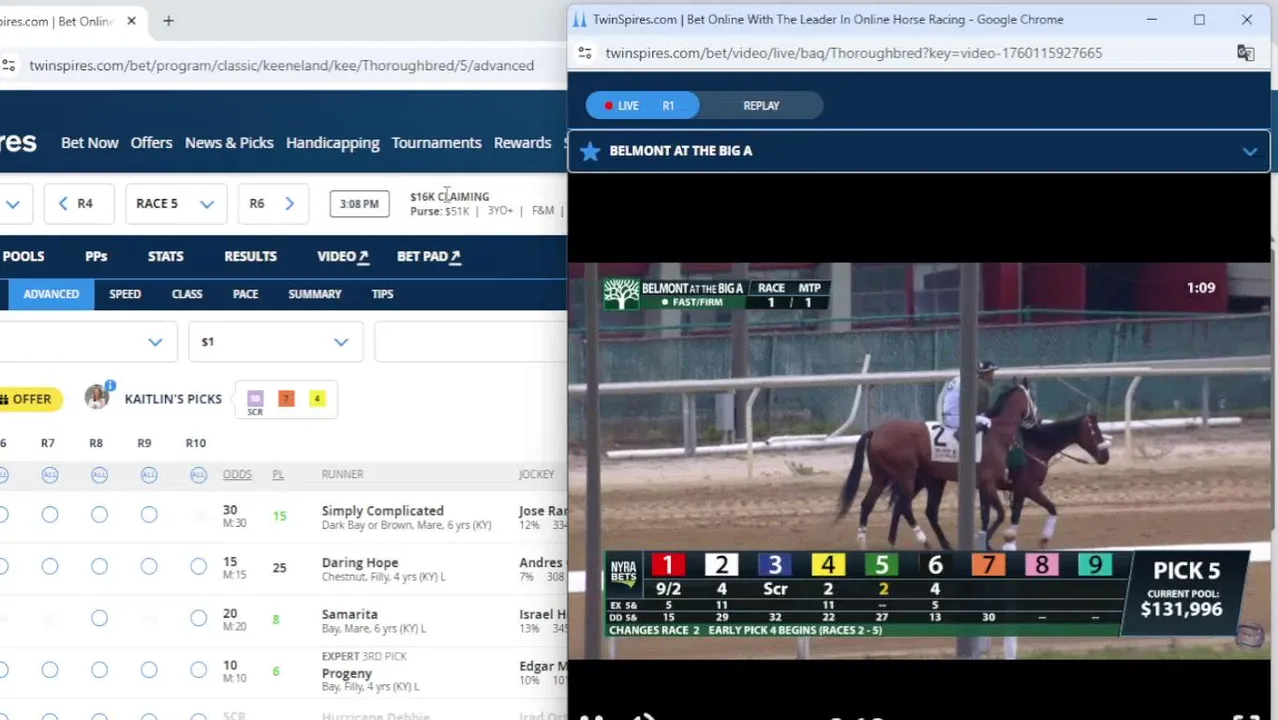Select Simply Complicated in R8 column
Viewport: 1278px width, 720px height.
tap(99, 515)
